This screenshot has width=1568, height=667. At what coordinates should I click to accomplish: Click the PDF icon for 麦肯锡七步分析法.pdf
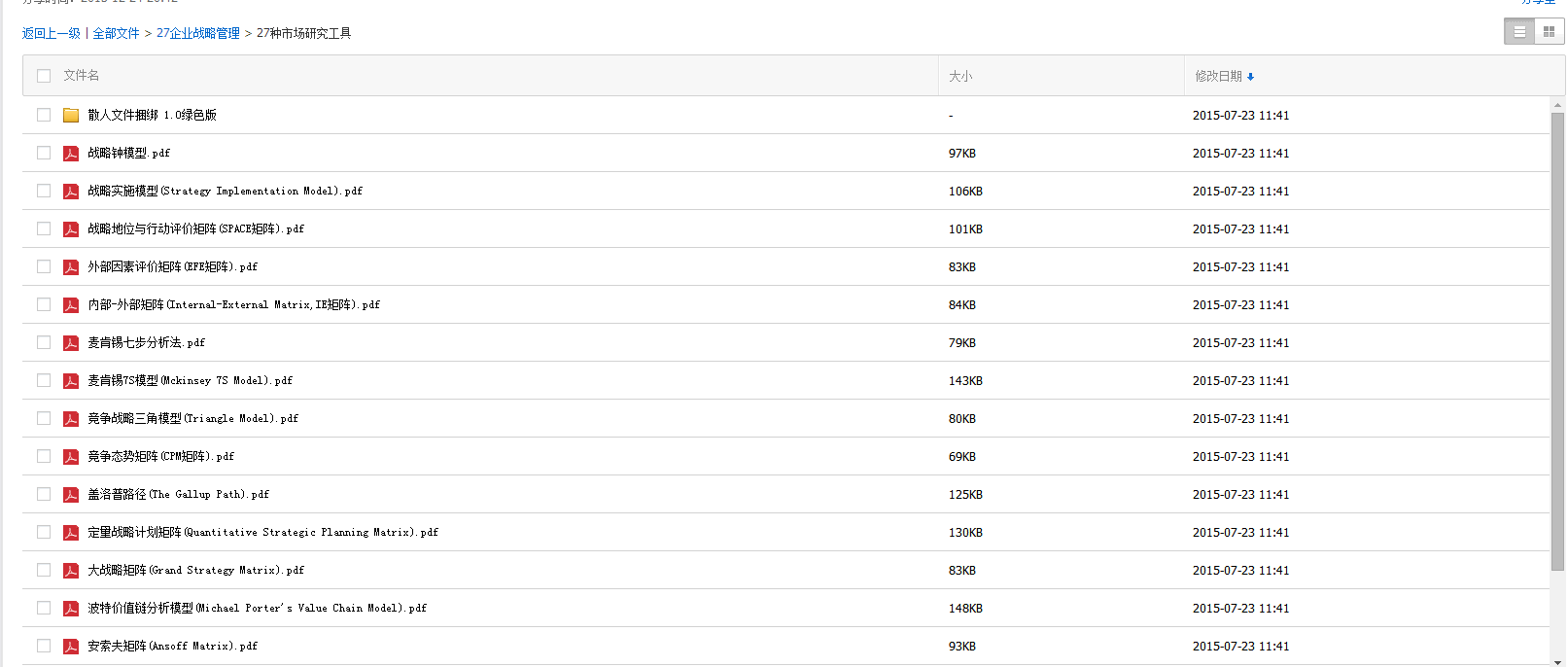(71, 342)
